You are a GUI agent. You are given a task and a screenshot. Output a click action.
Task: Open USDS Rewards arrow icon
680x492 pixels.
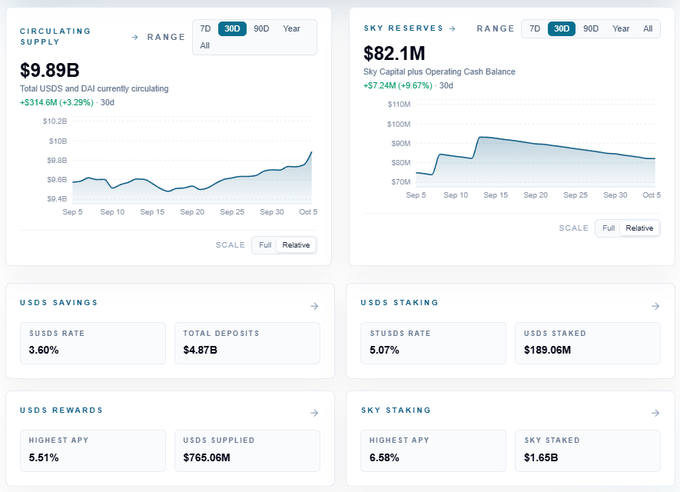pyautogui.click(x=314, y=413)
